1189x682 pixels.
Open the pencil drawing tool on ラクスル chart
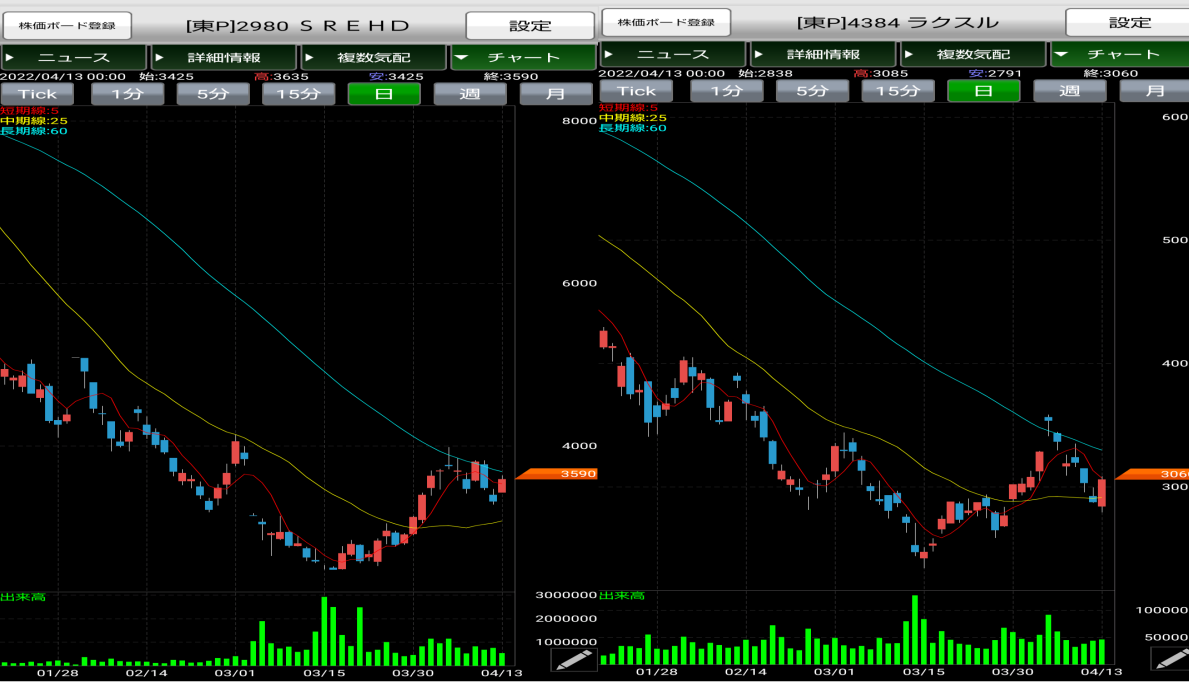click(x=1169, y=659)
